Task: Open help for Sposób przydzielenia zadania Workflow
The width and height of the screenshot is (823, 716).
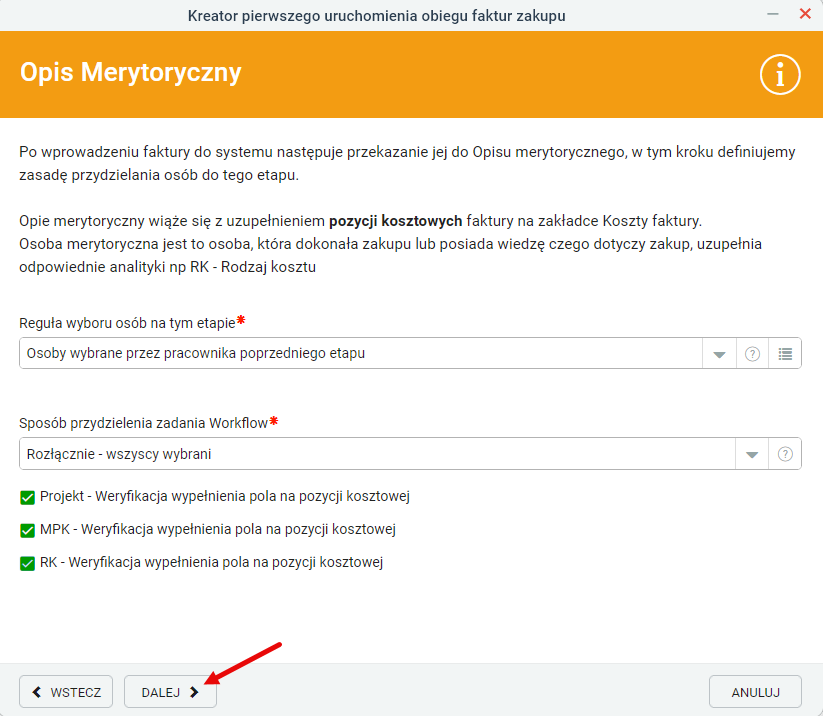Action: click(785, 454)
